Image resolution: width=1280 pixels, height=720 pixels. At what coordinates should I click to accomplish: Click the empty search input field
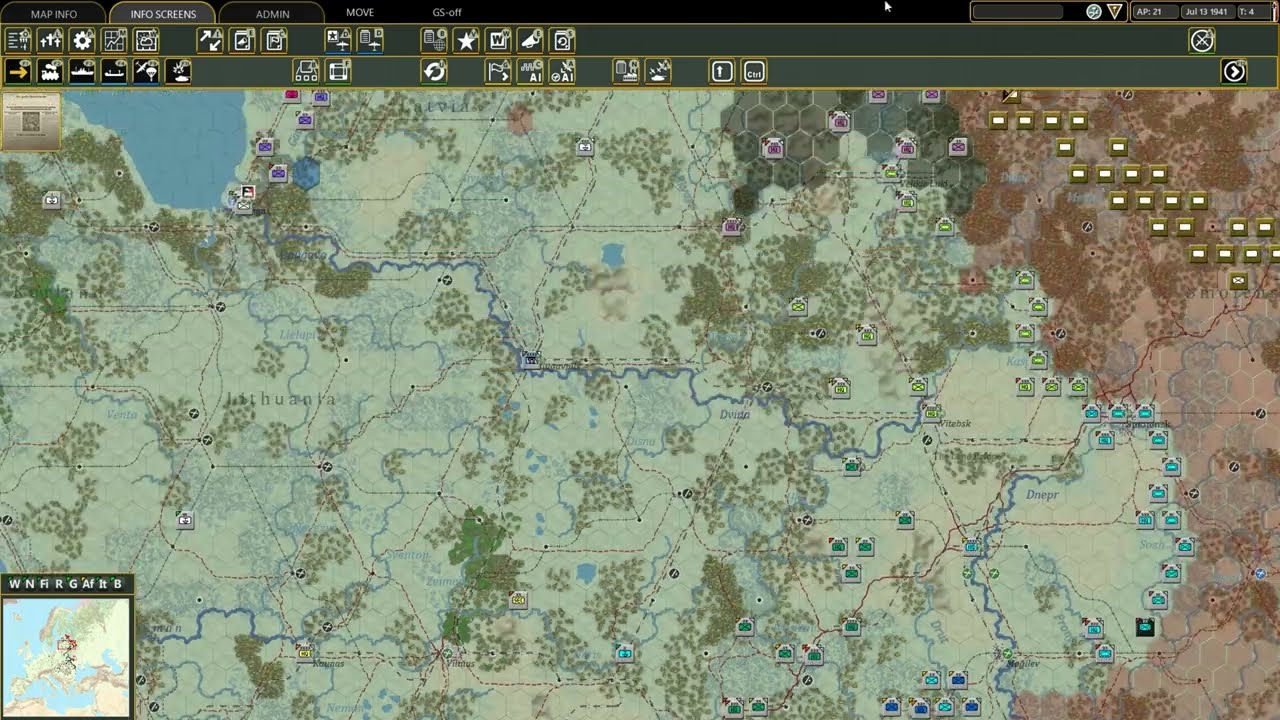point(1018,12)
